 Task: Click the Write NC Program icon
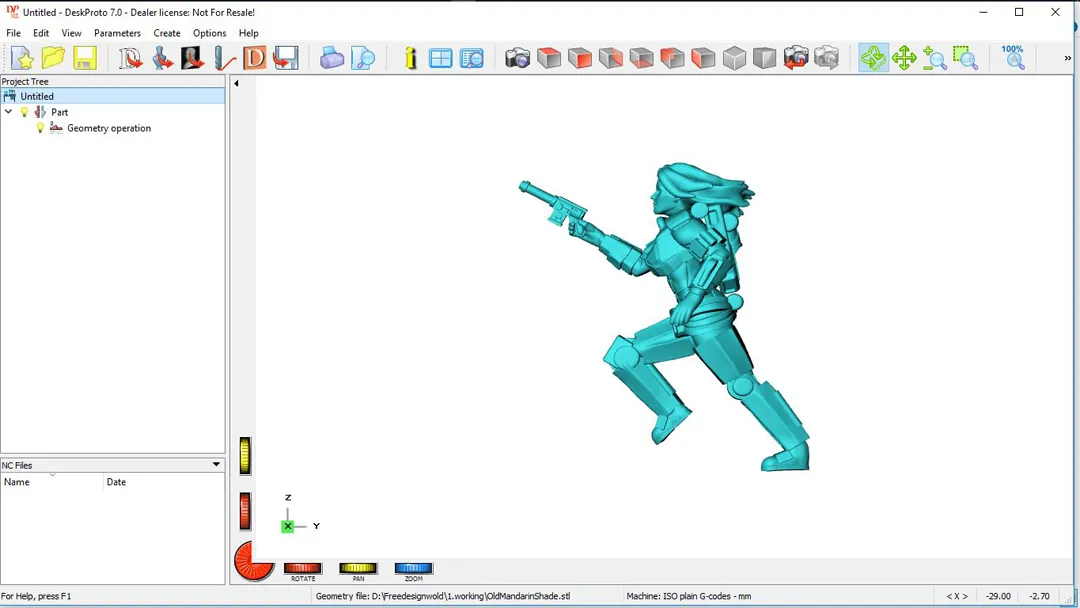coord(286,58)
